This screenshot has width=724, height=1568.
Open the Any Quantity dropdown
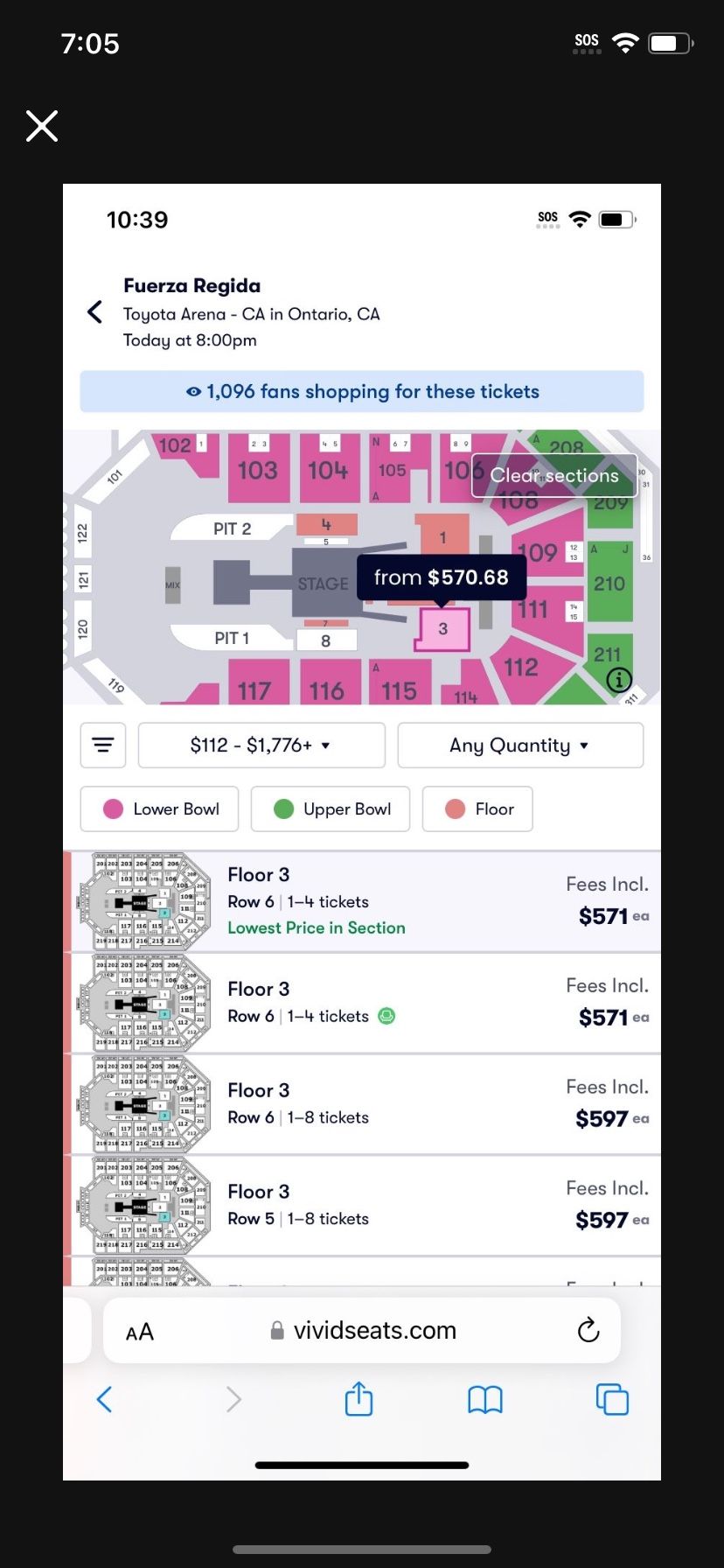click(520, 745)
